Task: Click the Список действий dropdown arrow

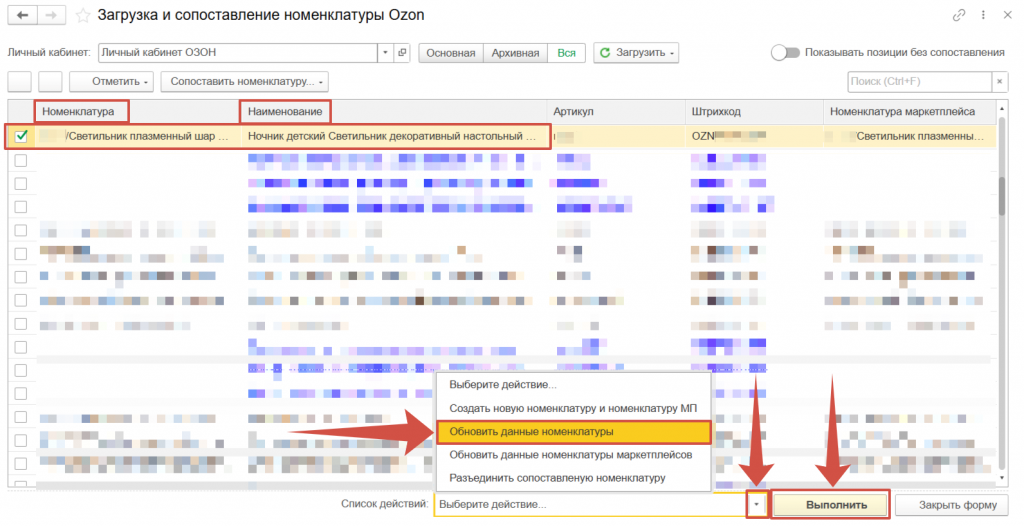Action: [x=757, y=505]
